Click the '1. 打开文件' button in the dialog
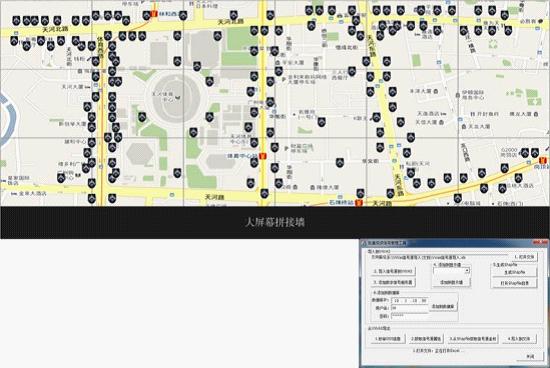 coord(524,257)
